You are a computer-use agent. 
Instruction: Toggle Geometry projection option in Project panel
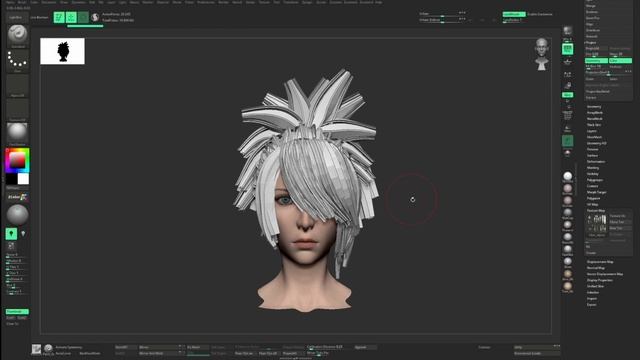(x=596, y=60)
